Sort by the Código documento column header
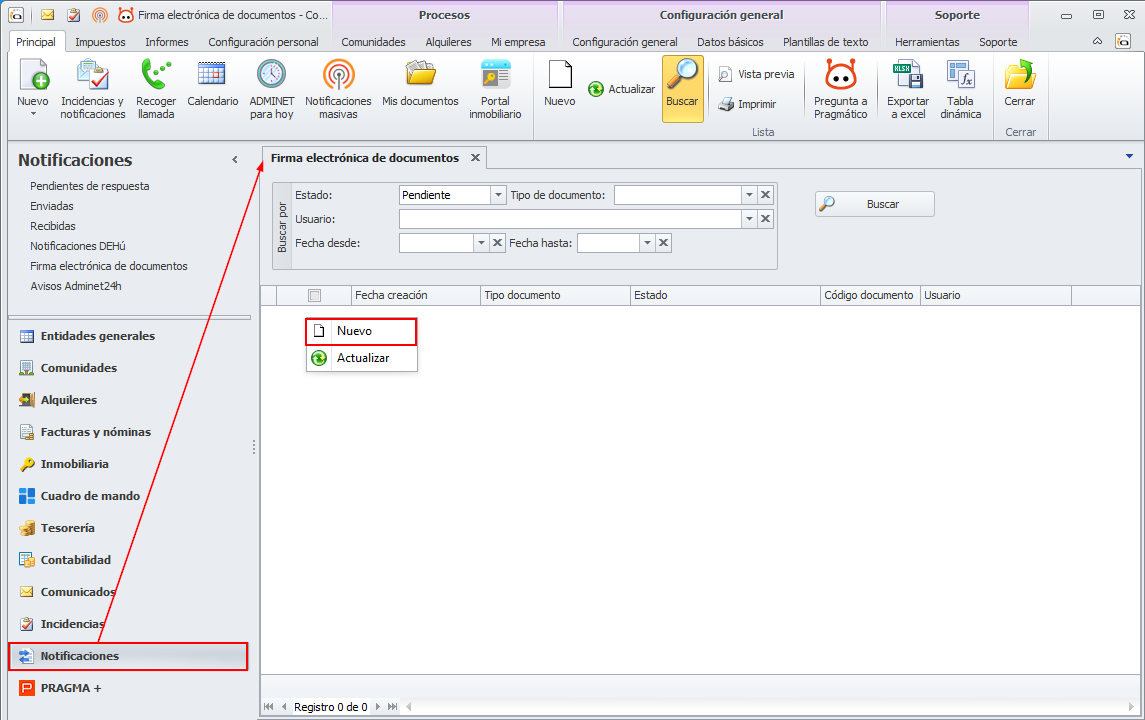Screen dimensions: 1145x720 point(870,295)
